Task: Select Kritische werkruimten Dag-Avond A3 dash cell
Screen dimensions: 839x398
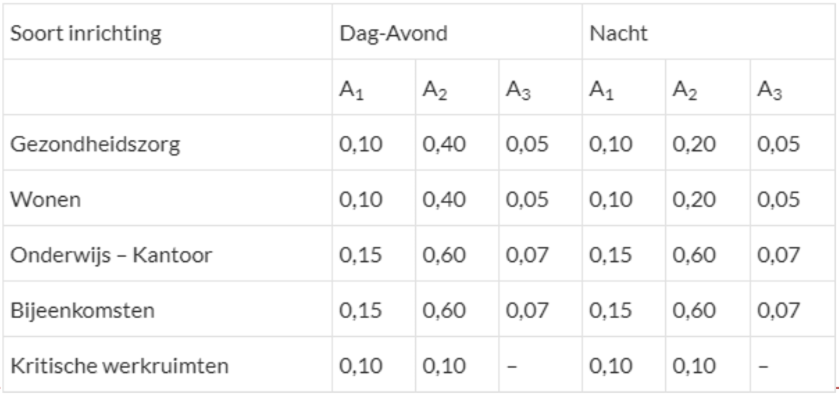Action: coord(540,365)
